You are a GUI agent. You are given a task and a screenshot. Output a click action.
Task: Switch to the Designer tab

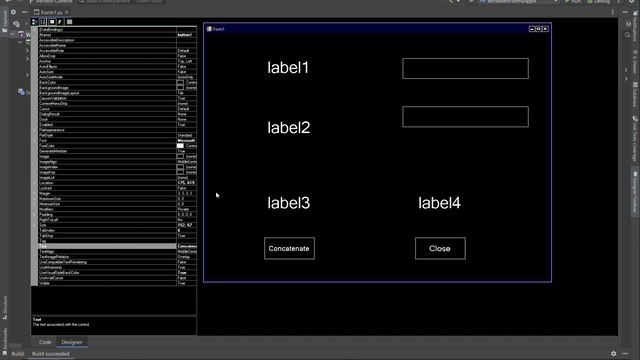72,342
